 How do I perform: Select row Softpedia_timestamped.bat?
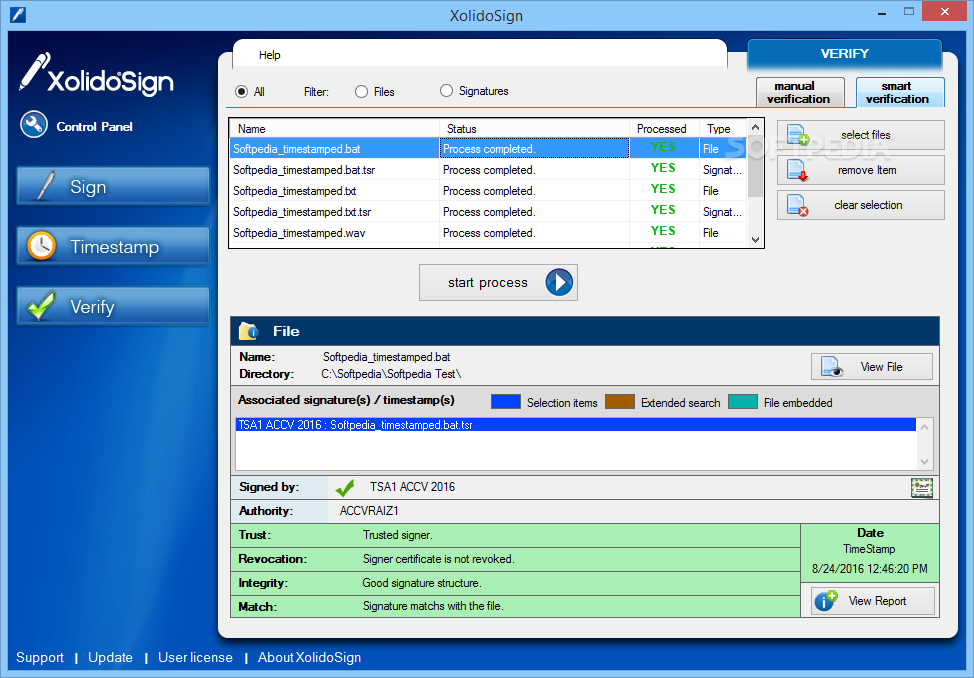(488, 149)
